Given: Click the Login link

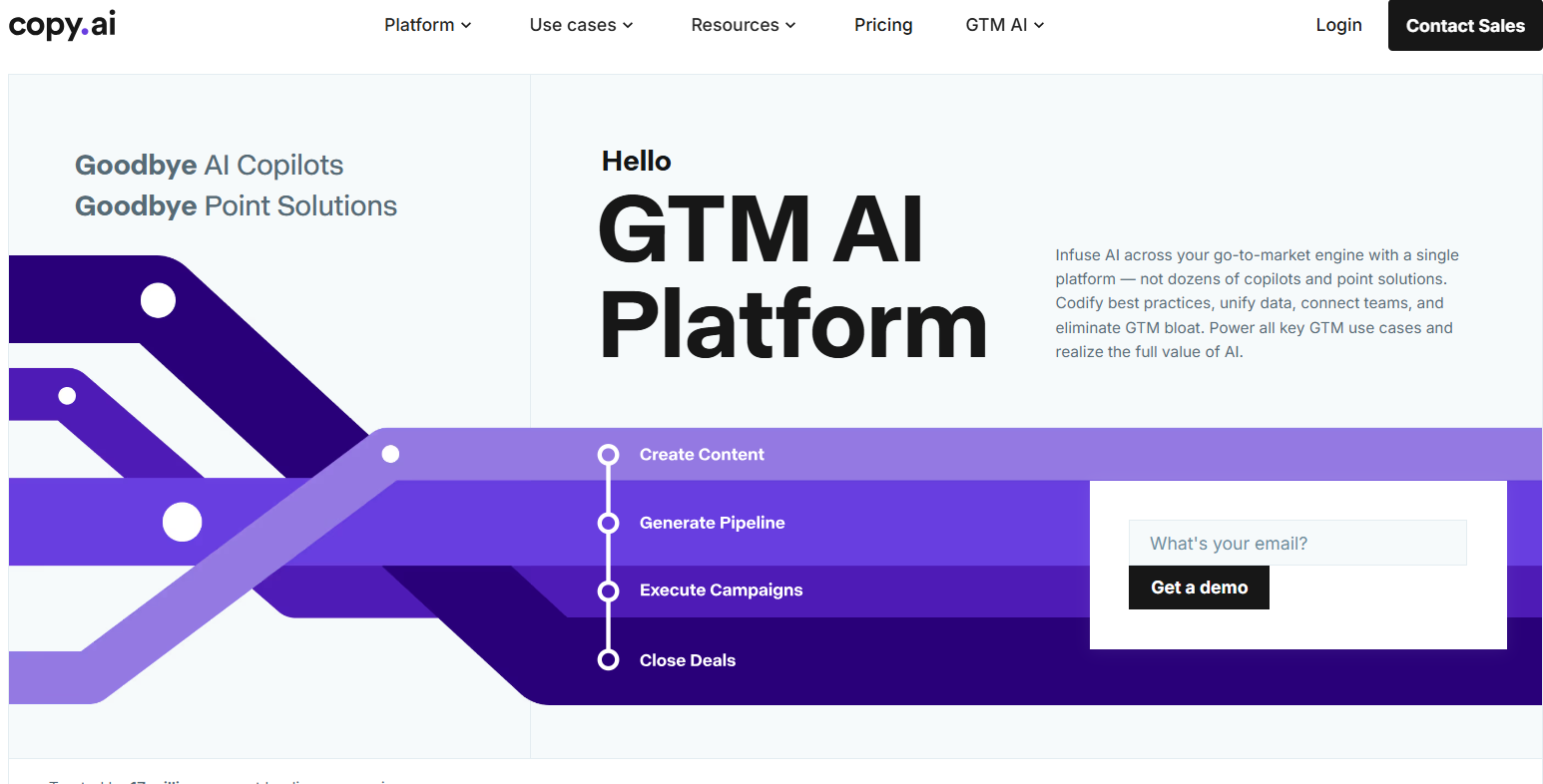Looking at the screenshot, I should coord(1338,25).
